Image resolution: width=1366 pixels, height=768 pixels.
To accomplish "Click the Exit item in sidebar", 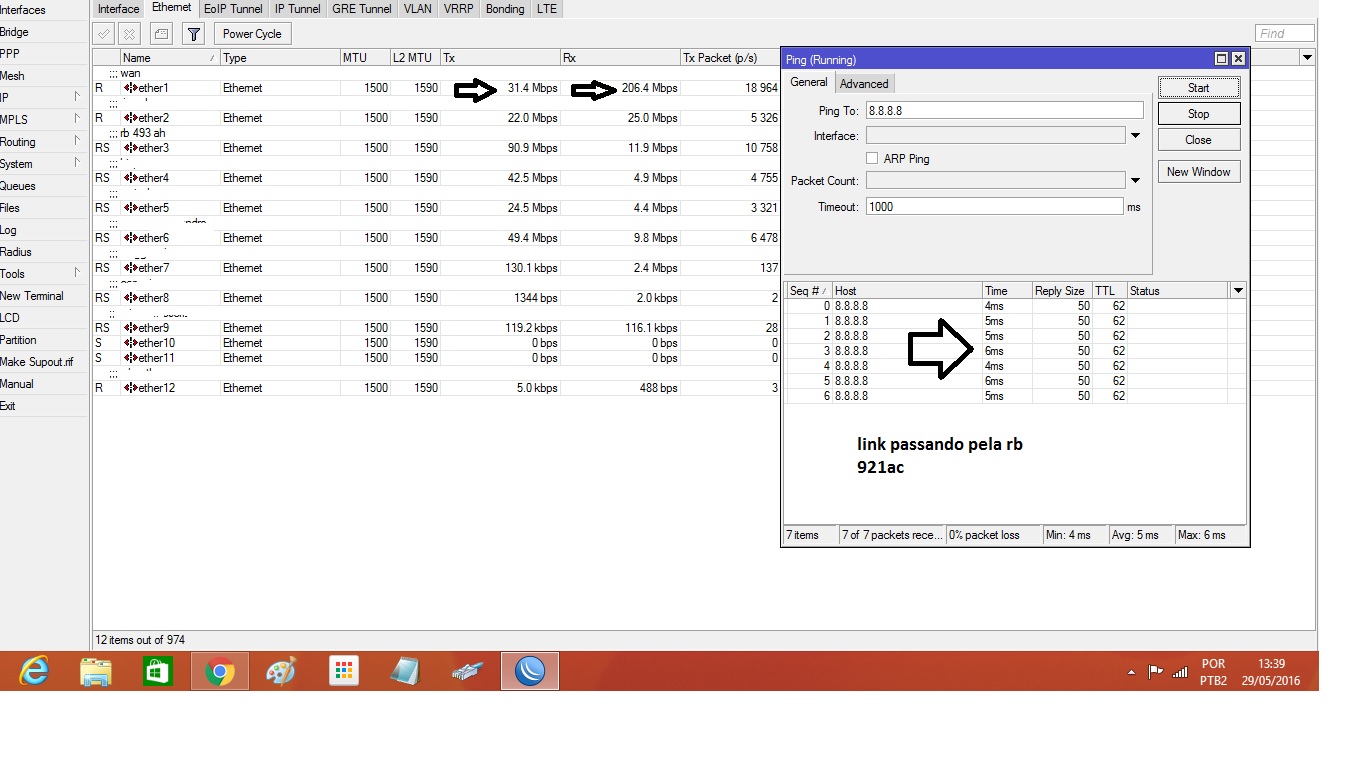I will 8,406.
